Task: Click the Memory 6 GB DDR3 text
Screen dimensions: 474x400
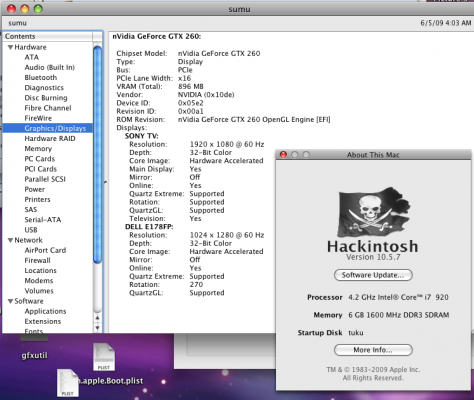Action: (399, 315)
